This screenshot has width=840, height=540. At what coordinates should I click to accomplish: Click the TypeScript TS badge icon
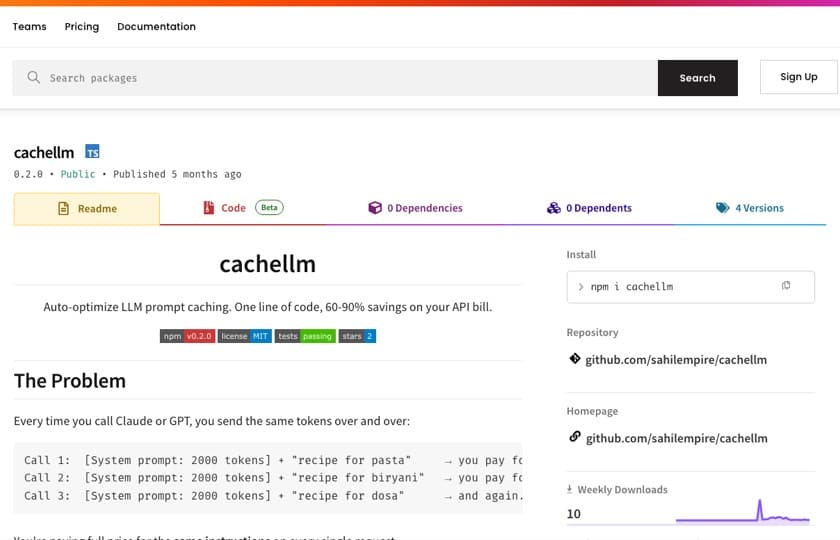[x=92, y=152]
